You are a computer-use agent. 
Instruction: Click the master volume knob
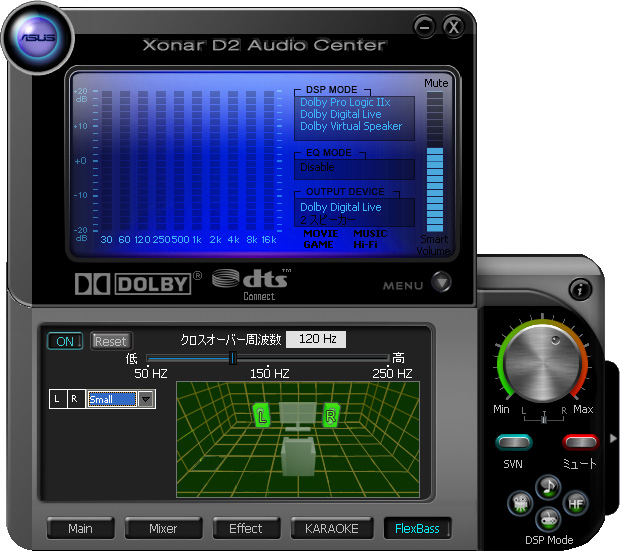[x=542, y=362]
